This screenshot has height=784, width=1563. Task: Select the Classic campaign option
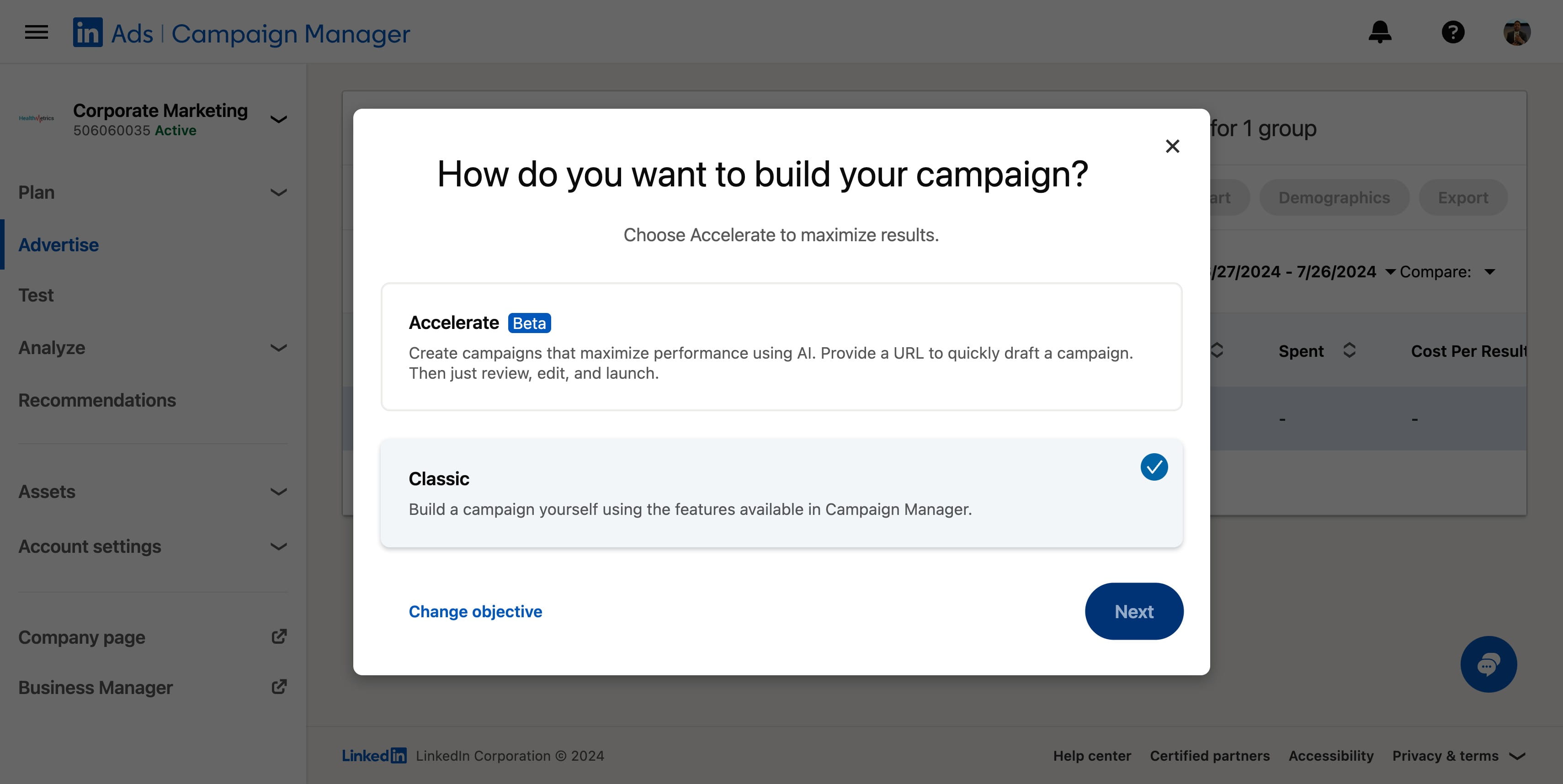781,493
